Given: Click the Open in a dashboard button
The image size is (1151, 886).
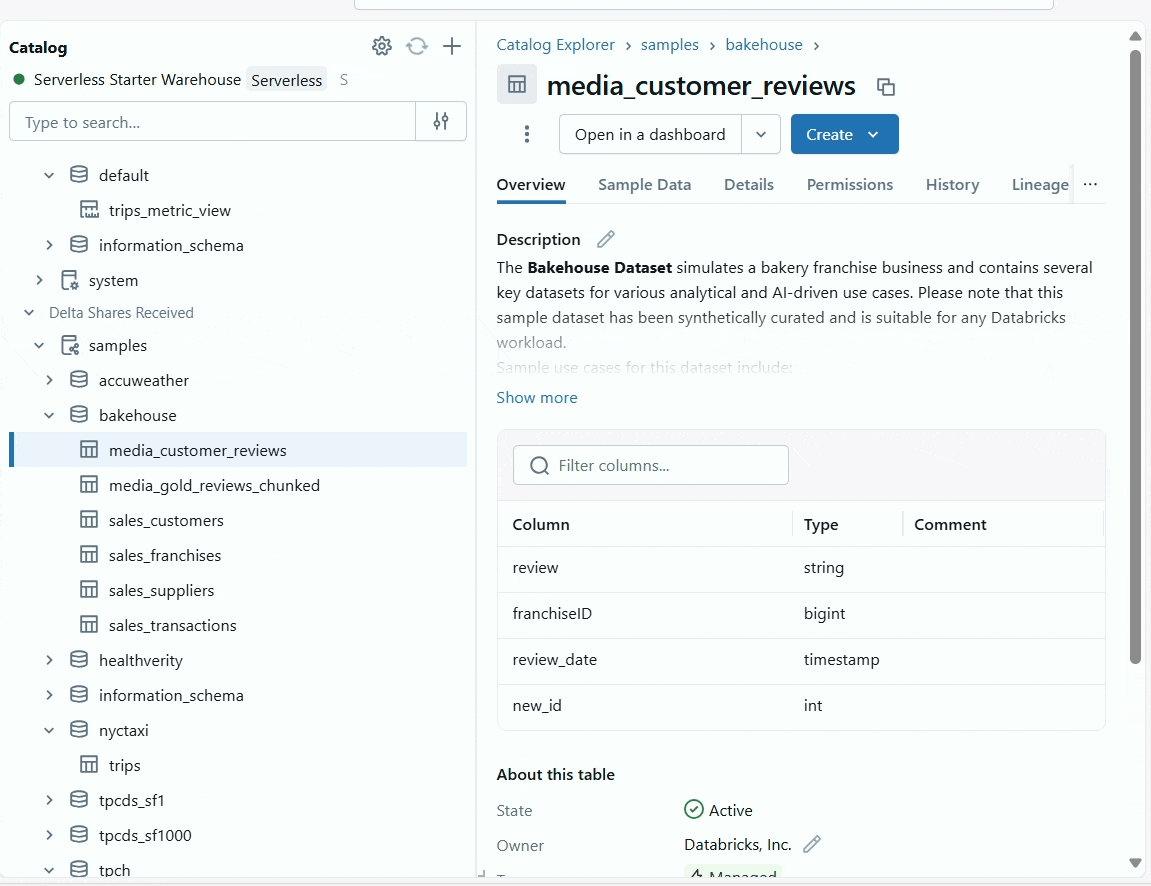Looking at the screenshot, I should 650,134.
